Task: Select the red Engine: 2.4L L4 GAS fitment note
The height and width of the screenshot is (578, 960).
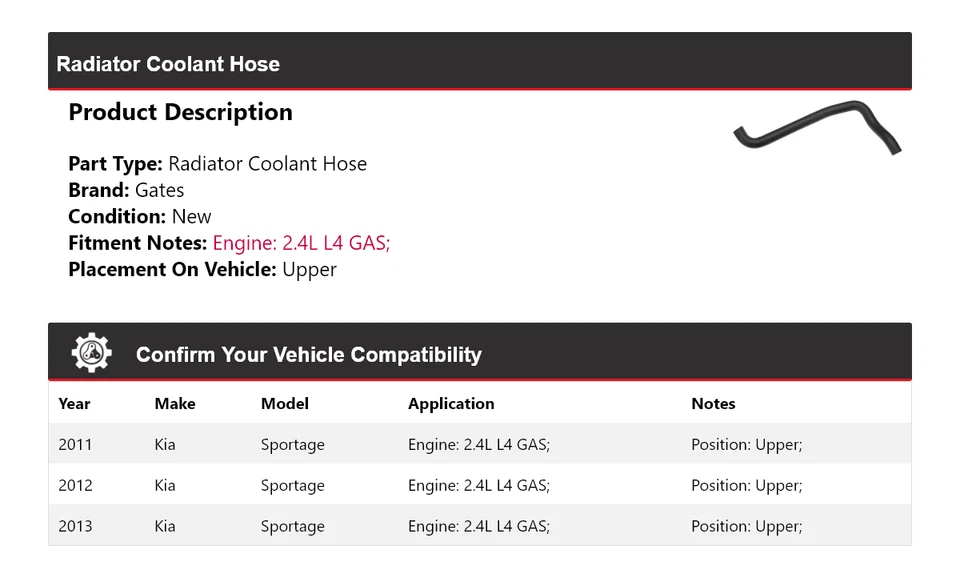Action: [x=301, y=243]
